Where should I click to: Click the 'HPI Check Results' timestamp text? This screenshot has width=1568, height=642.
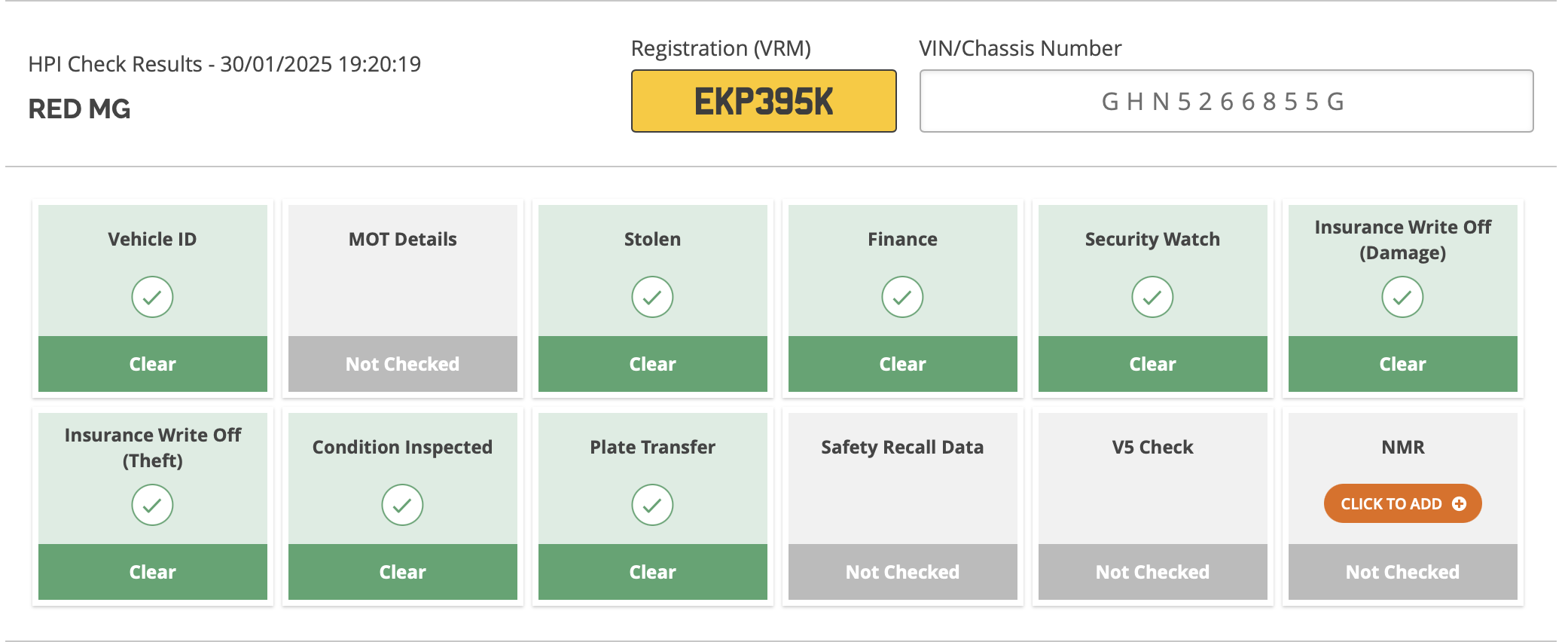click(224, 64)
